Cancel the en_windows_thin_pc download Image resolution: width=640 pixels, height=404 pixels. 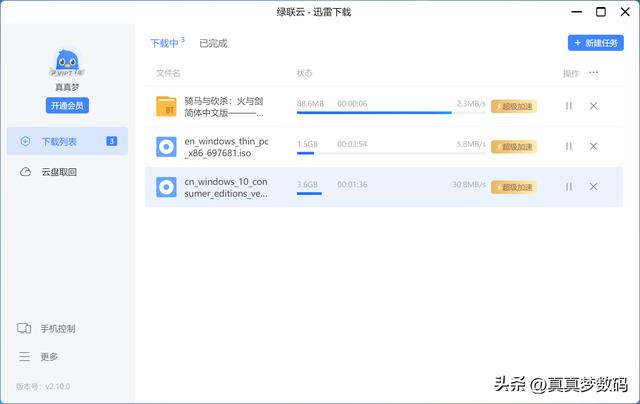click(x=593, y=146)
